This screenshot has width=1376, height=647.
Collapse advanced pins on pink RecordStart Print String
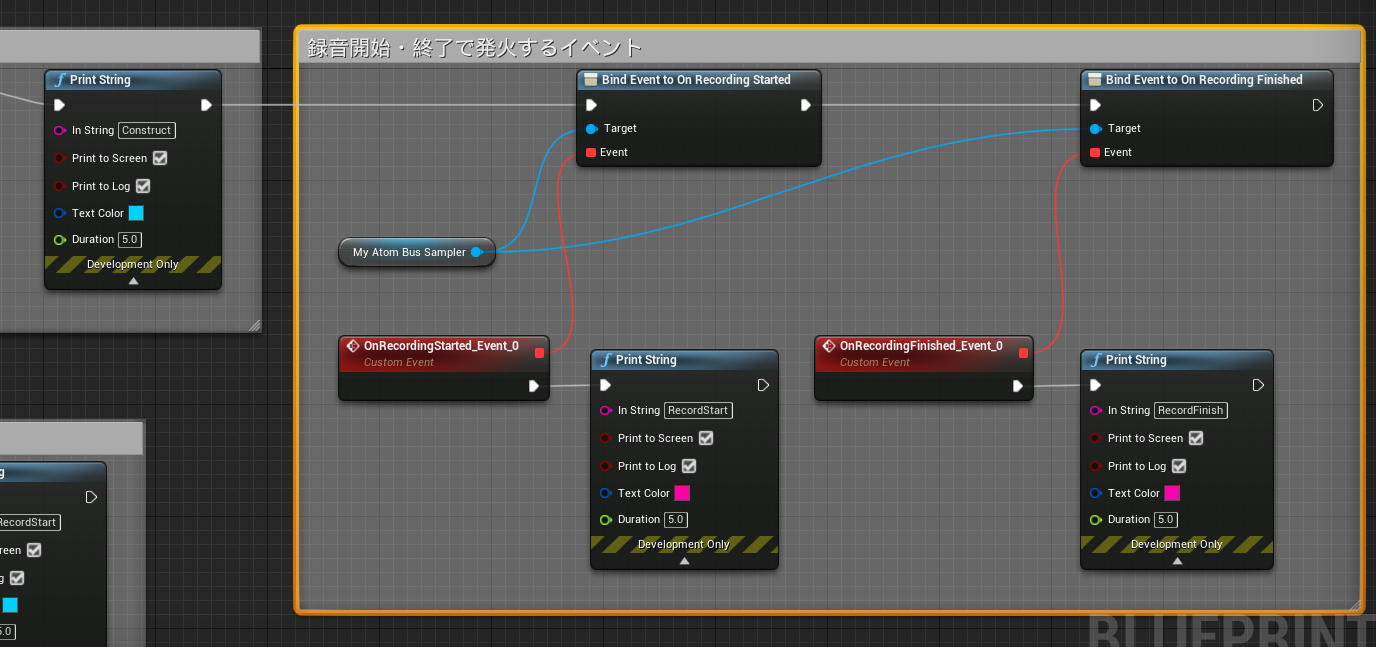pos(684,561)
